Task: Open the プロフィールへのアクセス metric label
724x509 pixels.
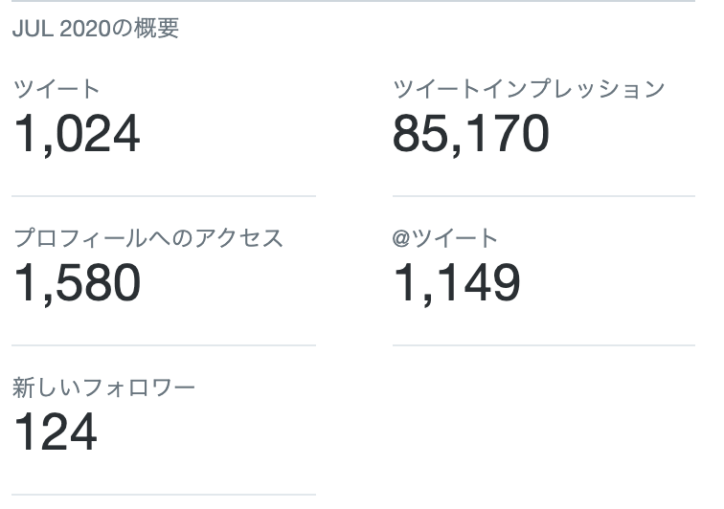Action: coord(148,238)
